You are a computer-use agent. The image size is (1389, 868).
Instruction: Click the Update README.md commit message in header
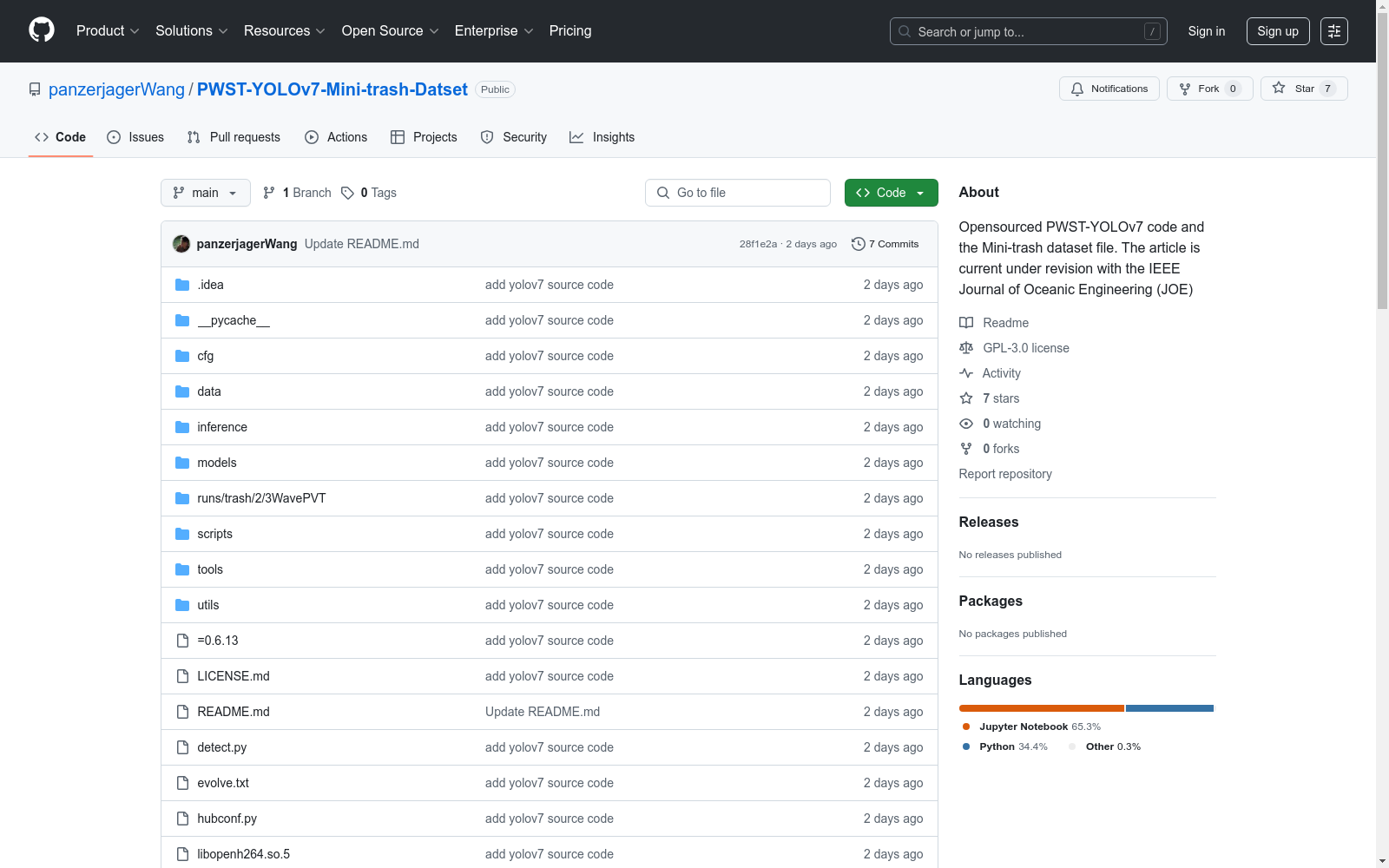(362, 244)
